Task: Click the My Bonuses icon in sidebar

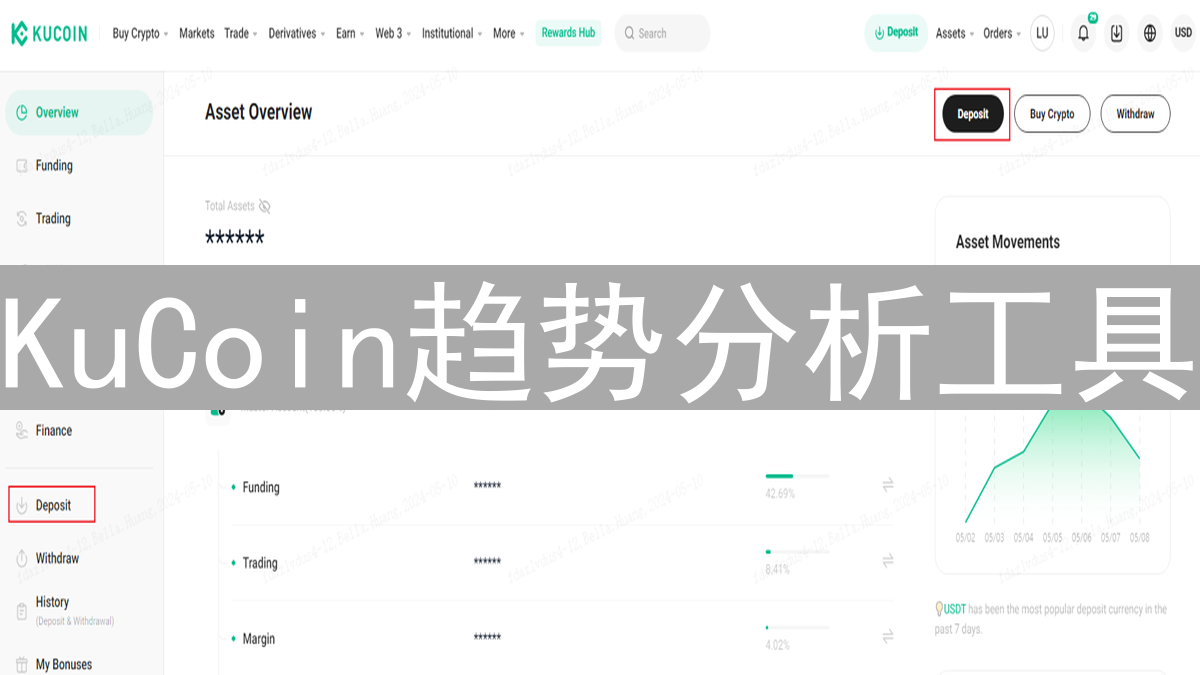Action: (x=22, y=665)
